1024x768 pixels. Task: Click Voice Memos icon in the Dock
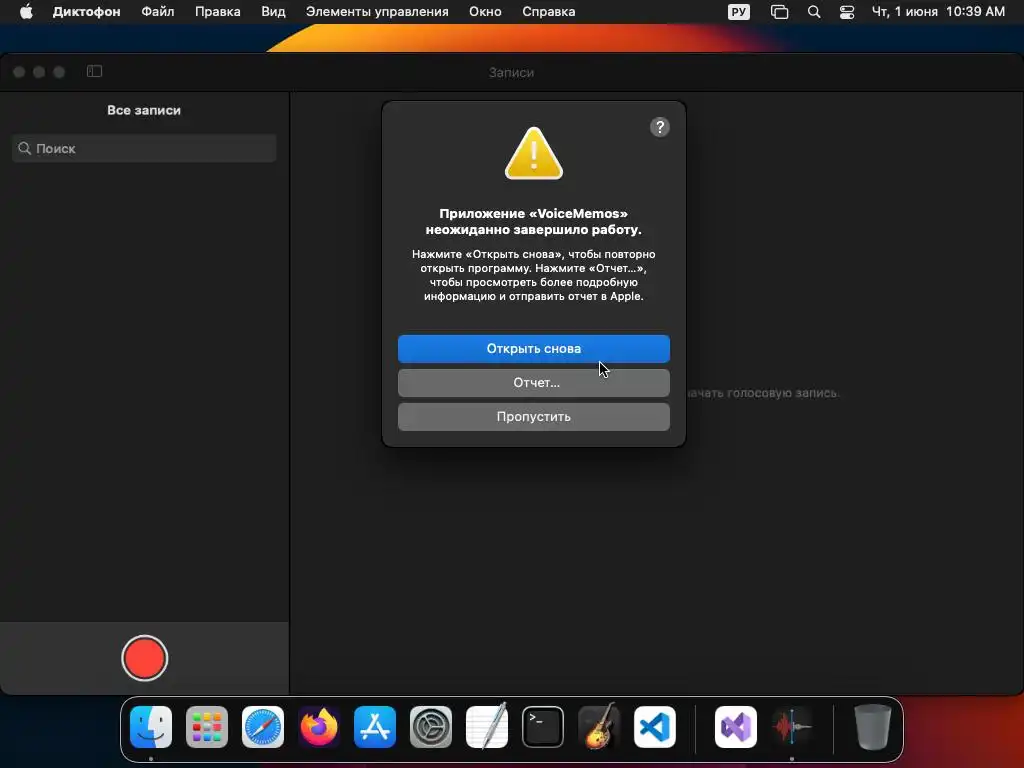coord(792,726)
